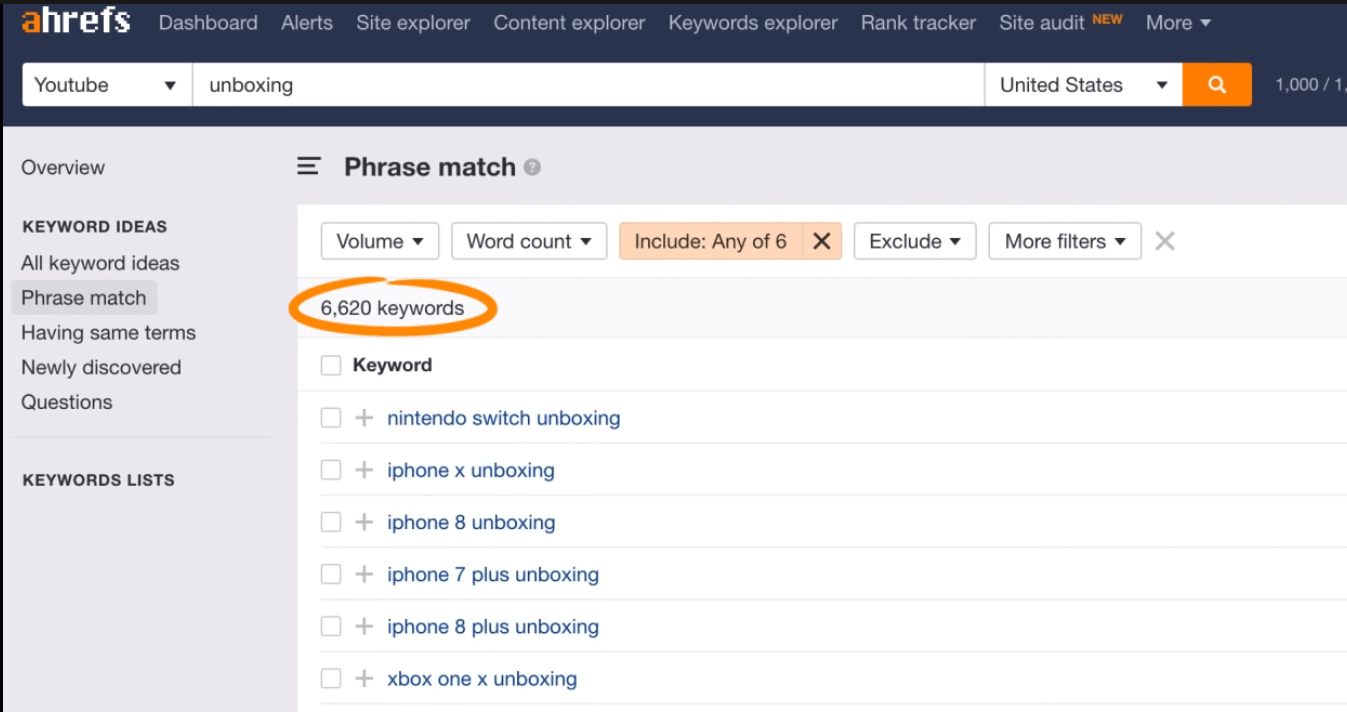Expand the Word count filter dropdown
Image resolution: width=1347 pixels, height=712 pixels.
pyautogui.click(x=529, y=241)
